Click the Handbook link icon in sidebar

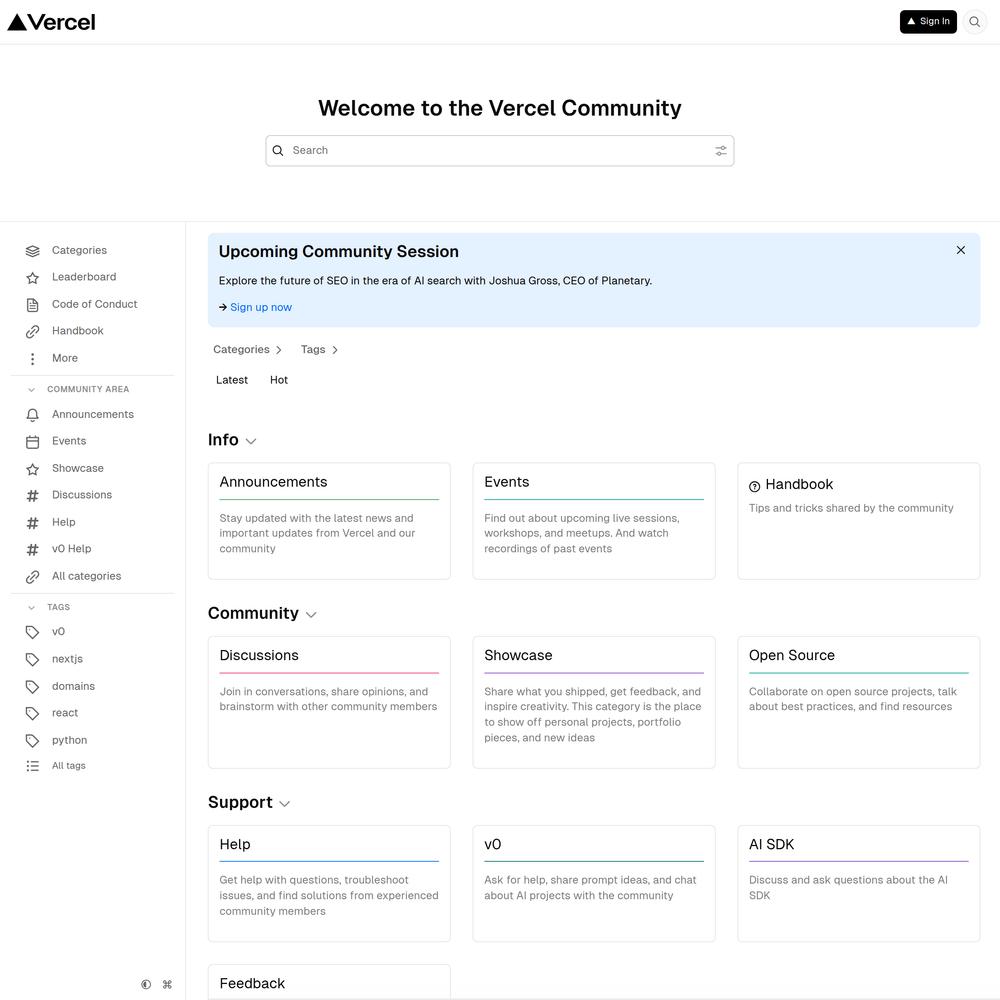pyautogui.click(x=33, y=332)
